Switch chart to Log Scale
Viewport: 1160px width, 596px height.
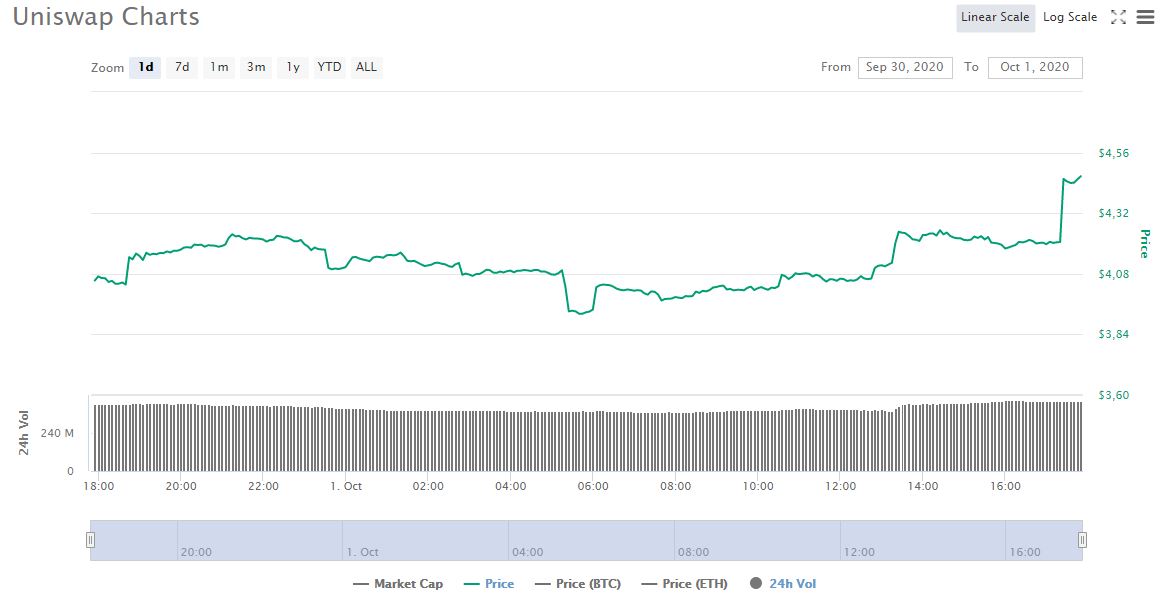tap(1070, 17)
